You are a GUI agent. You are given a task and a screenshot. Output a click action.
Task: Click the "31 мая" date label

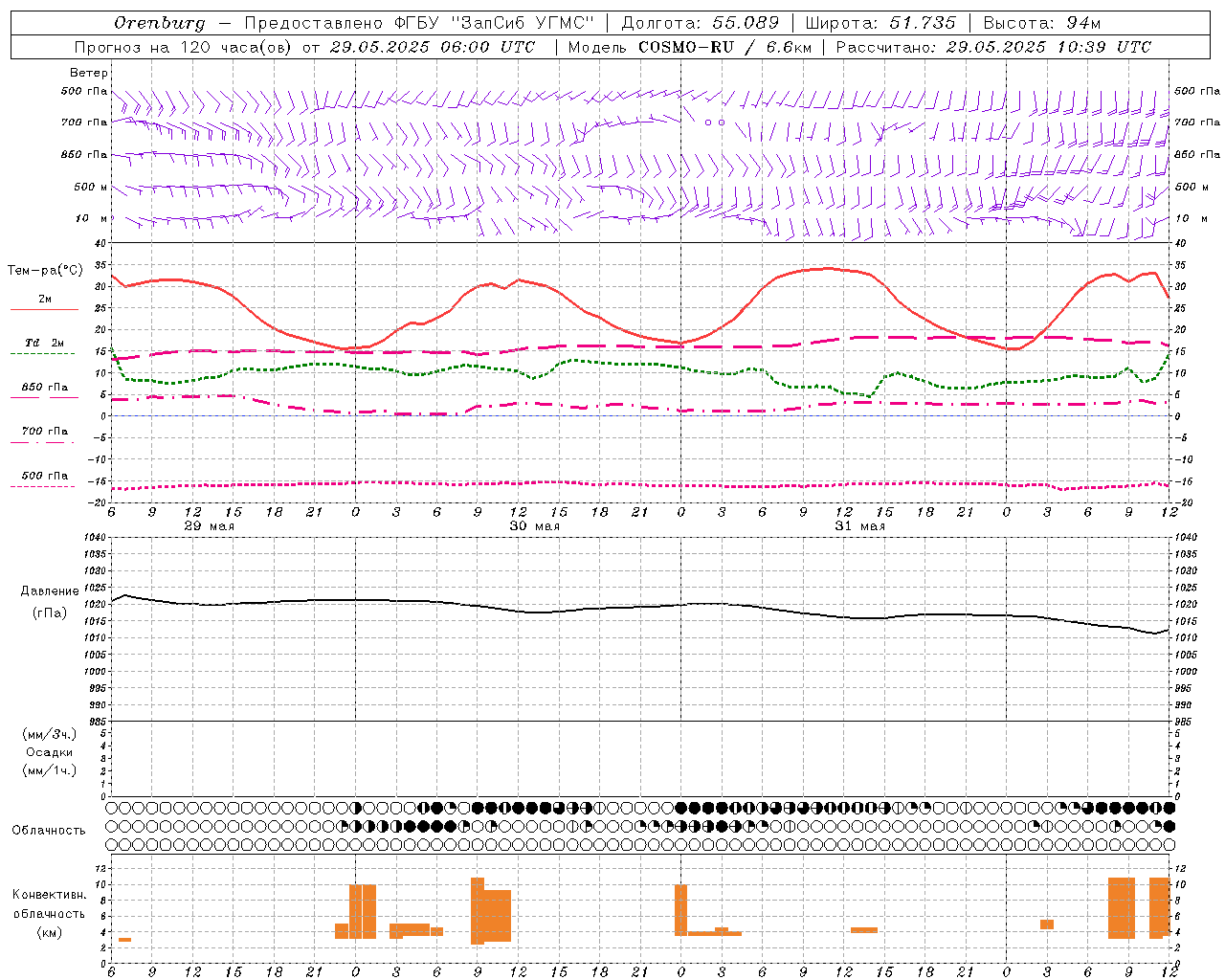[860, 526]
